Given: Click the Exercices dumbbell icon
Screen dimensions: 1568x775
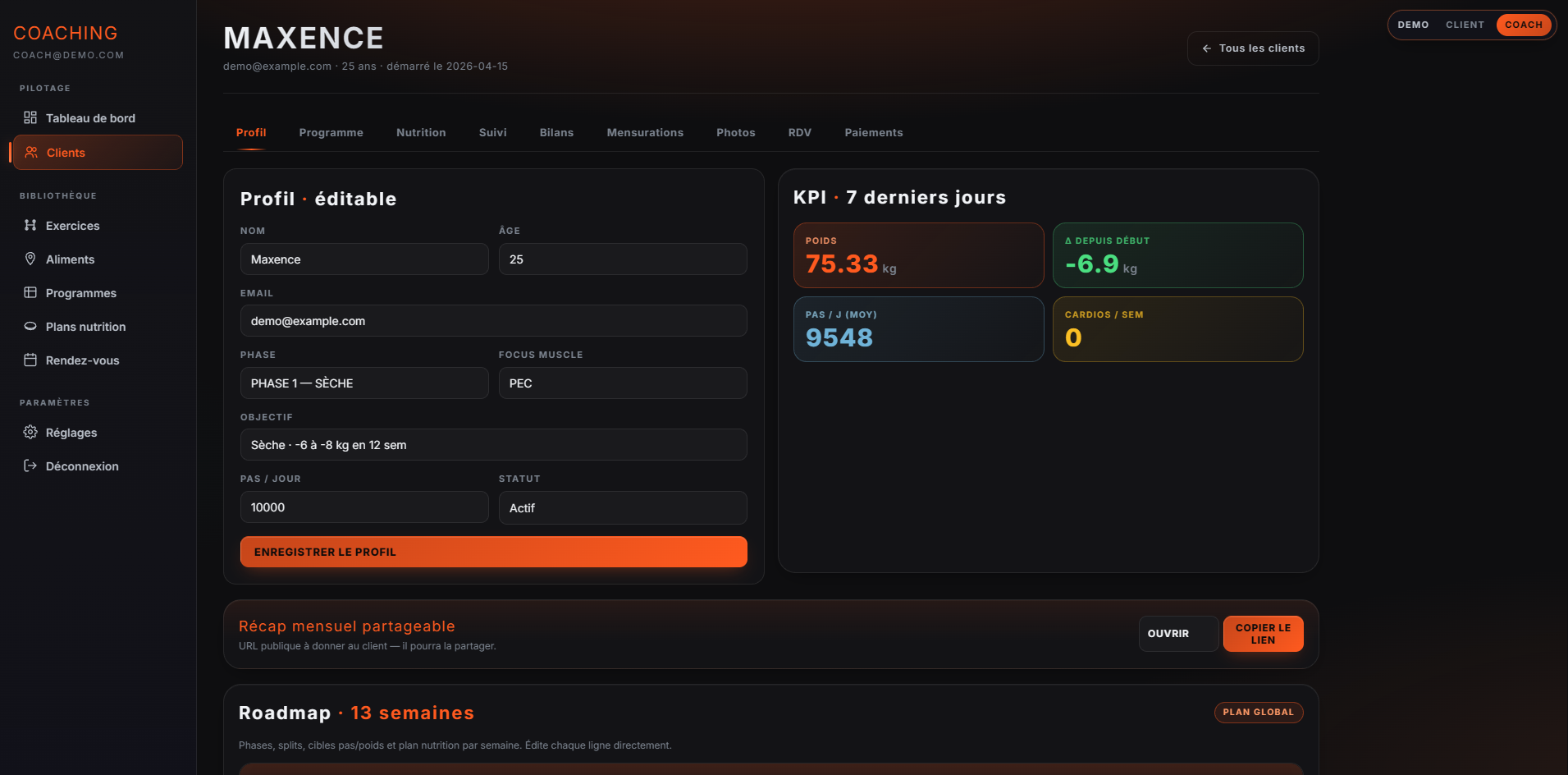Looking at the screenshot, I should click(30, 225).
